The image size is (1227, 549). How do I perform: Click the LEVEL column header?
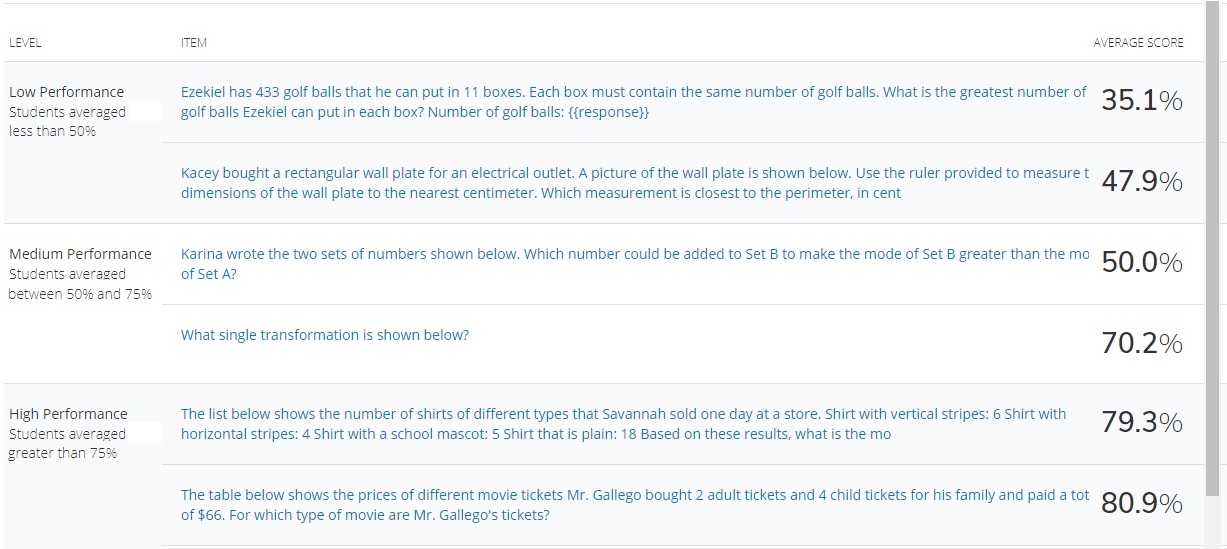(25, 43)
